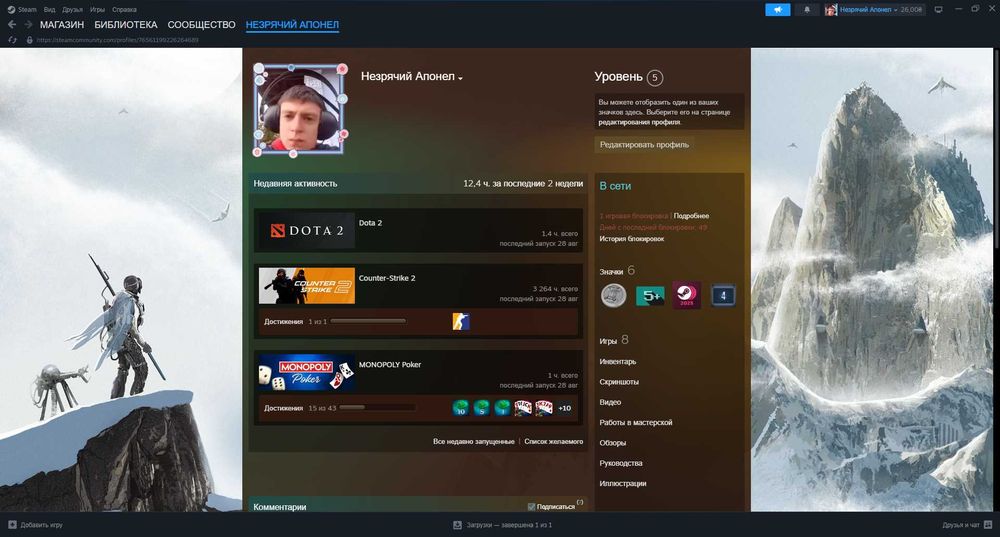Open downloads status Загрузки in bottom bar
Screen dimensions: 1000x537
tap(502, 525)
